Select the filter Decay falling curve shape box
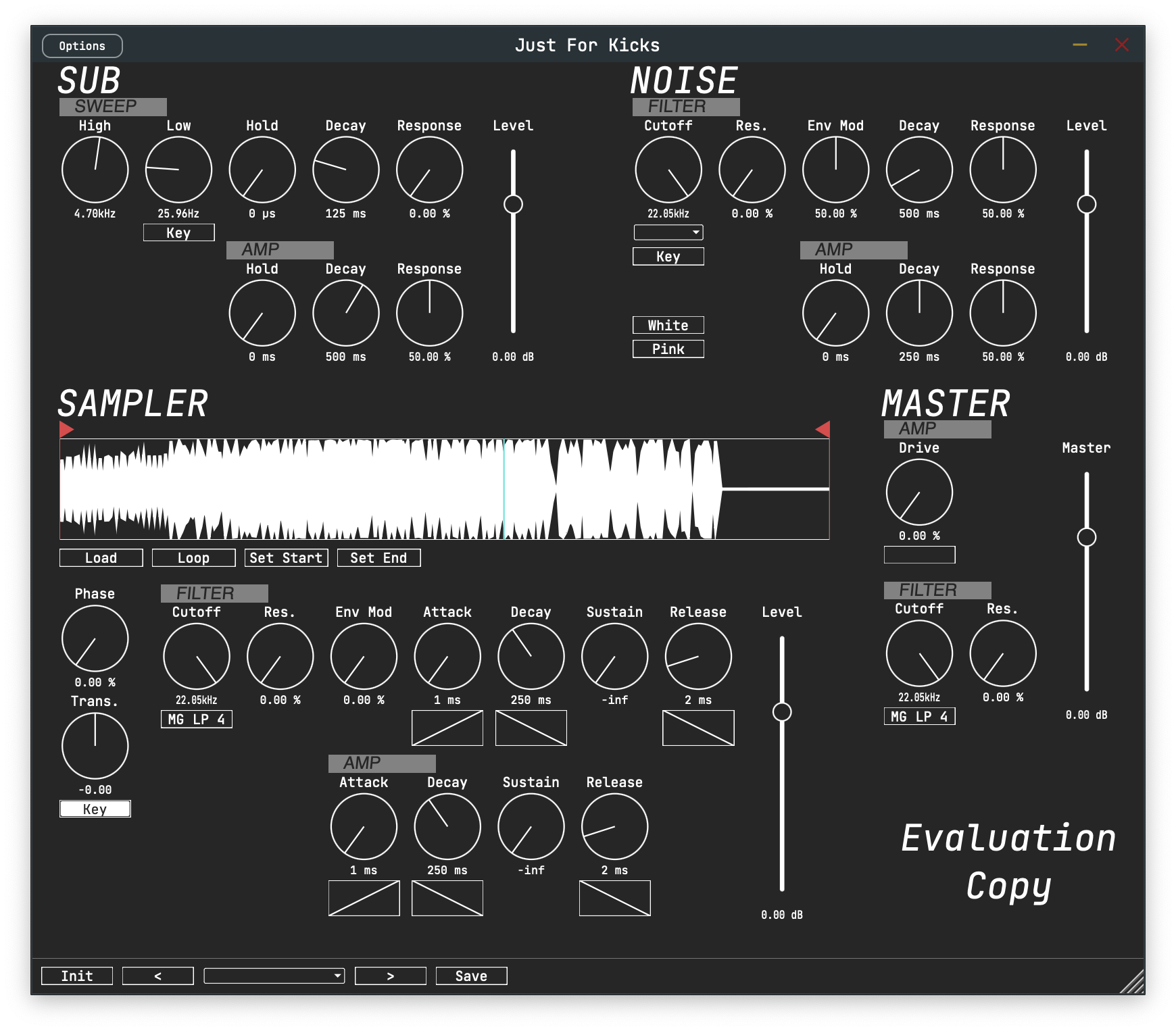 [531, 728]
